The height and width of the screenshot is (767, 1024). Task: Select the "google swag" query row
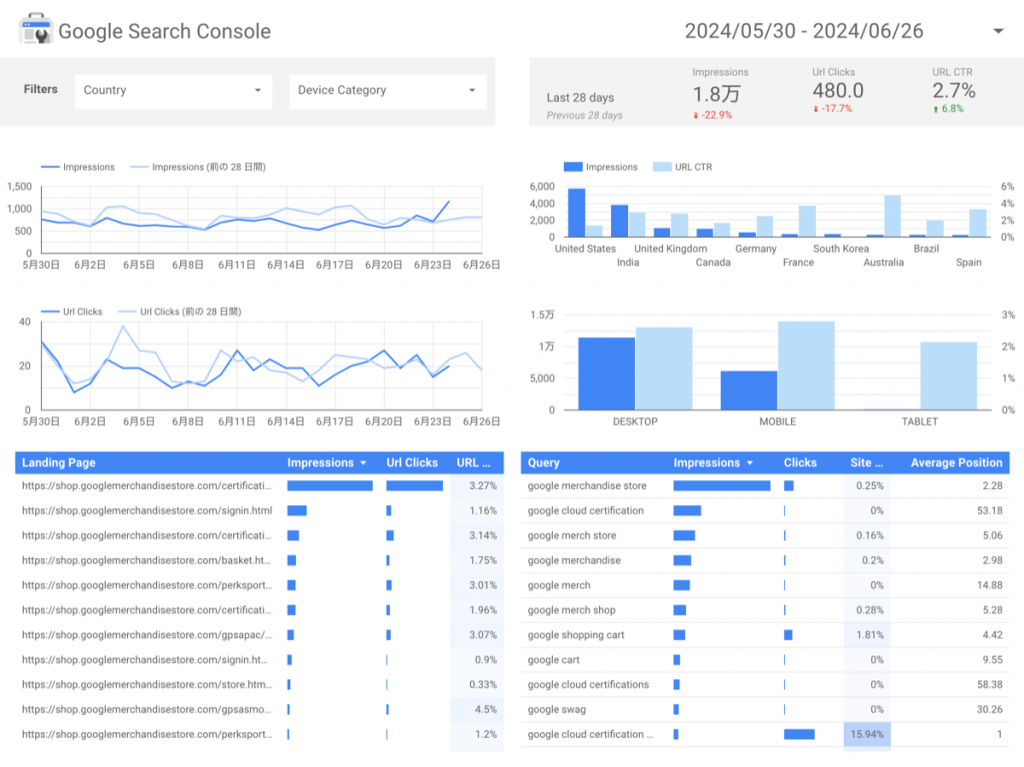click(x=765, y=709)
